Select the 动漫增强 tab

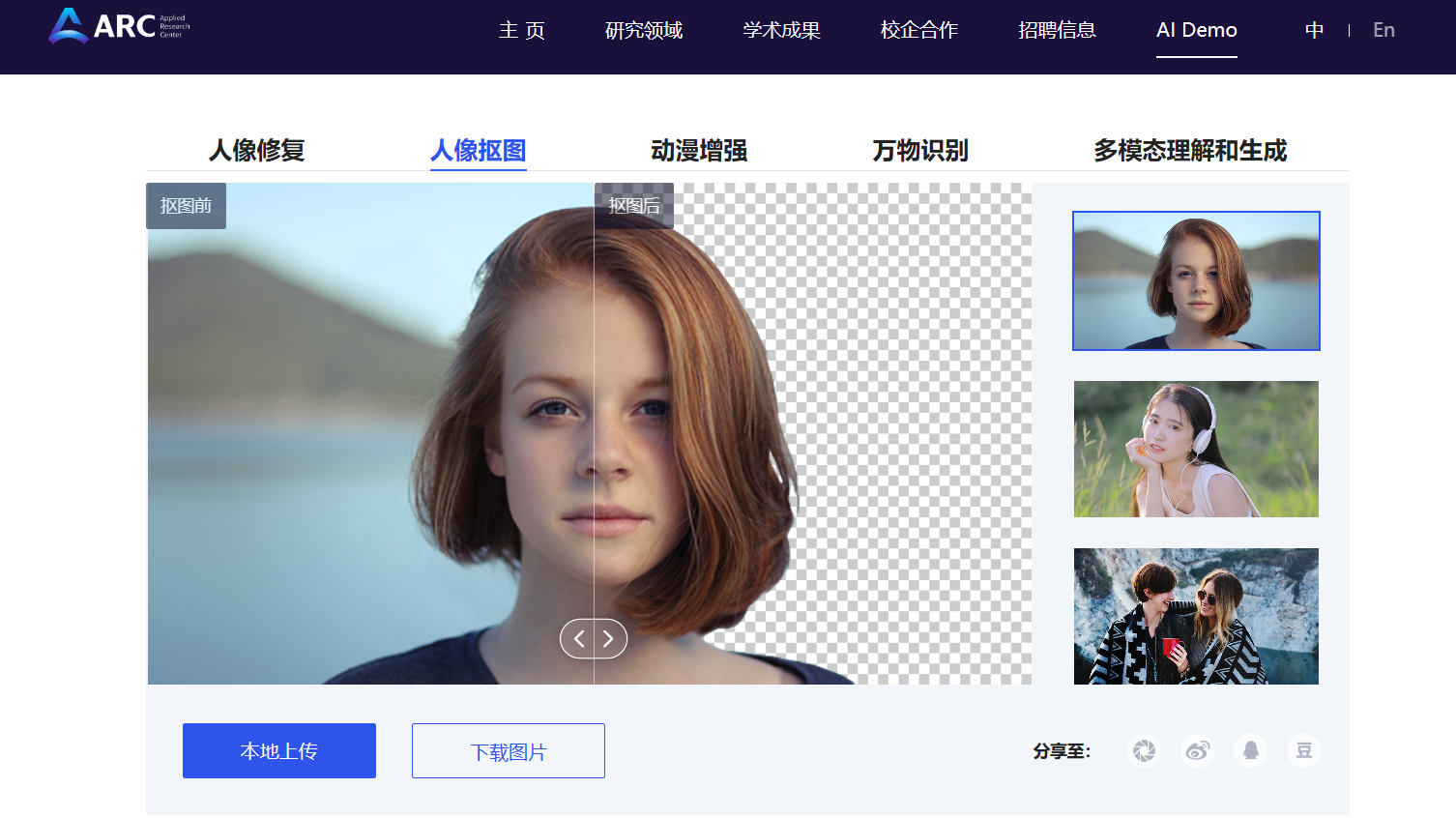coord(699,151)
